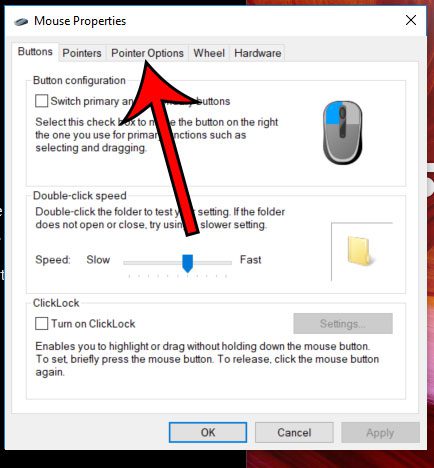
Task: Click the yellow test folder icon
Action: point(360,251)
